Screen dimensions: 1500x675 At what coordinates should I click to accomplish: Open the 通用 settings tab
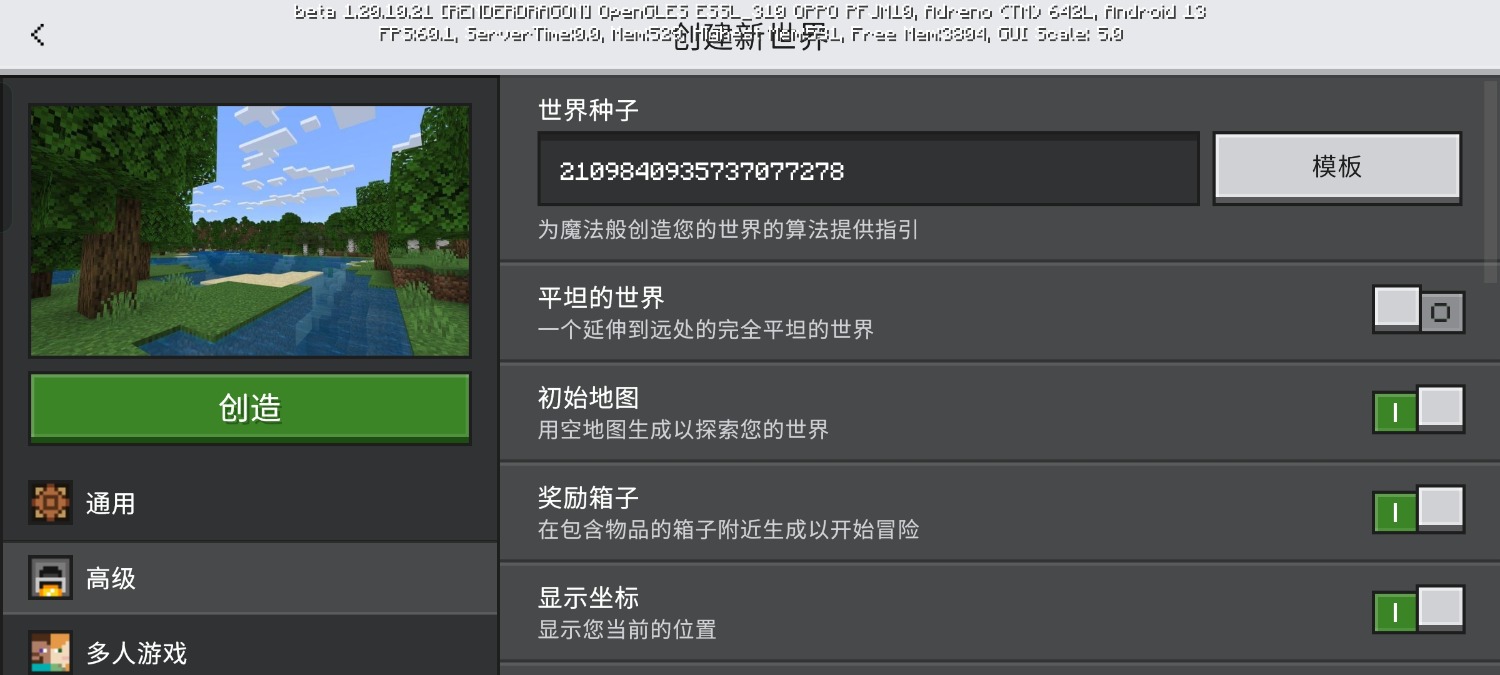click(x=250, y=504)
